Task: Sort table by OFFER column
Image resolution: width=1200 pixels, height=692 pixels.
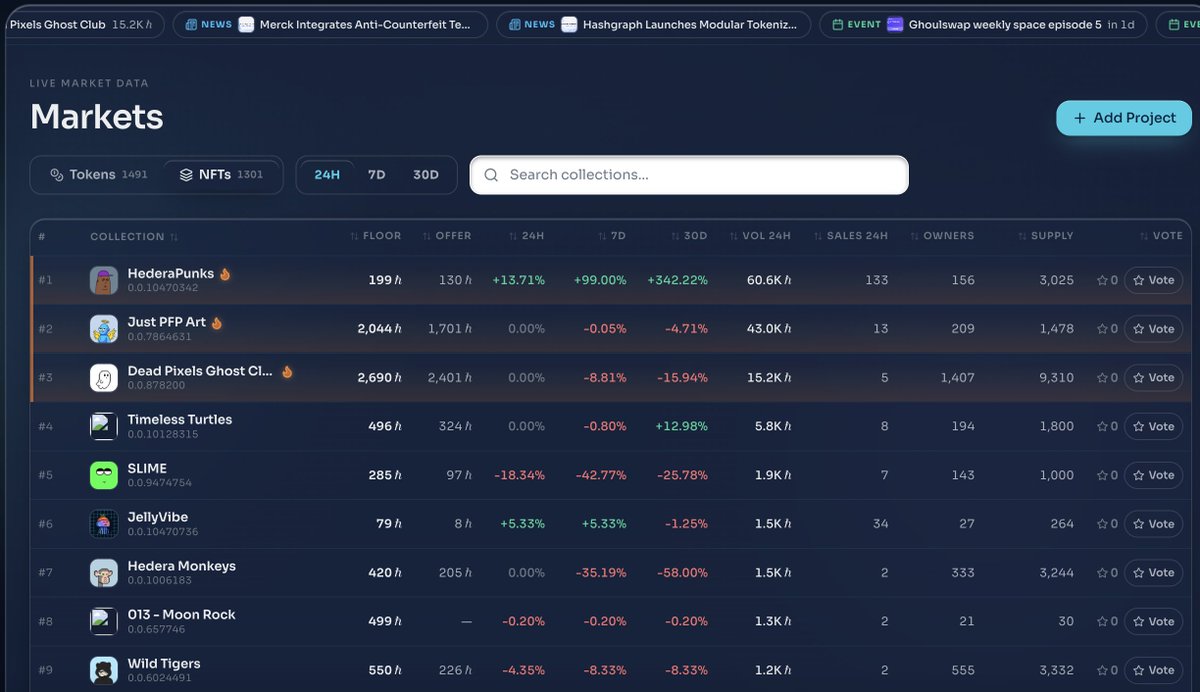Action: pyautogui.click(x=446, y=236)
